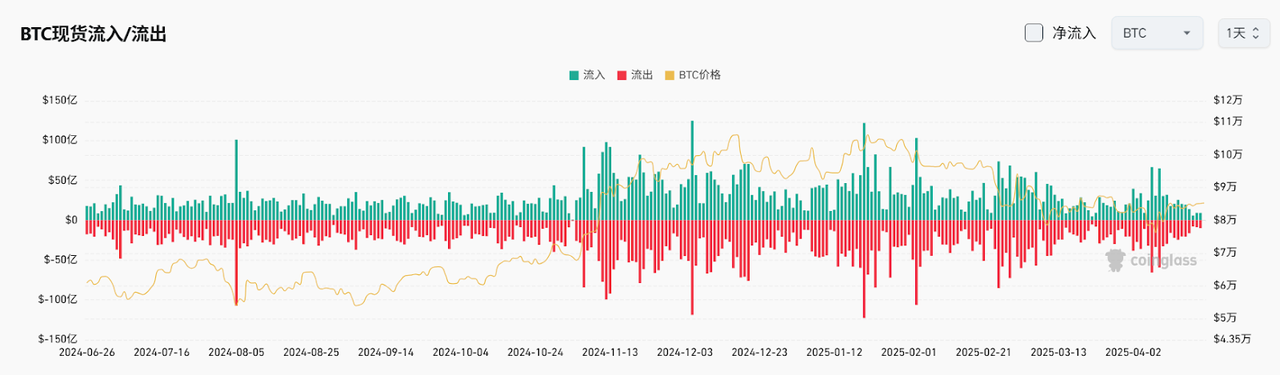
Task: Click the red 流出 legend swatch
Action: [622, 75]
